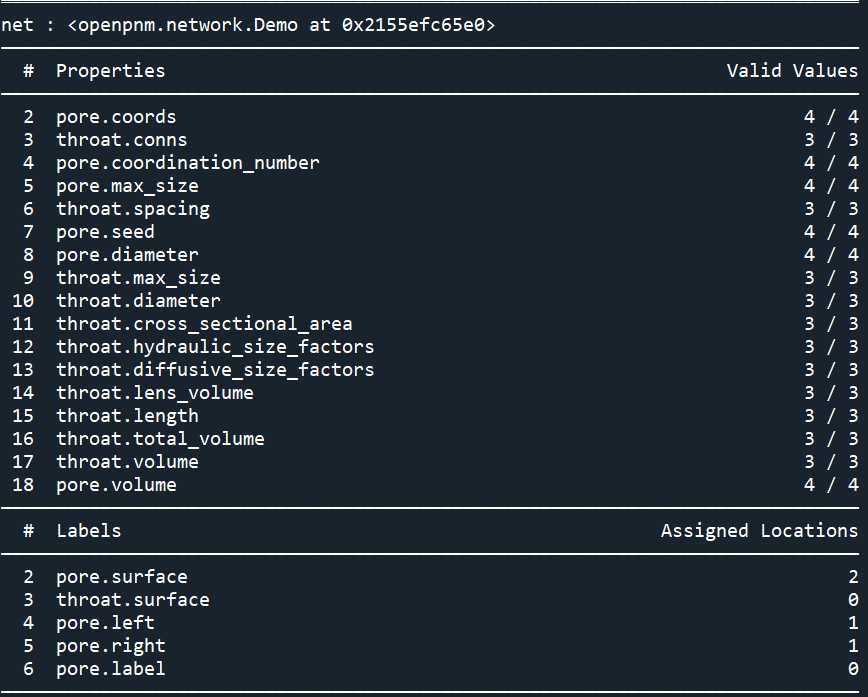Select the throat.conns property text
868x697 pixels.
click(x=121, y=140)
